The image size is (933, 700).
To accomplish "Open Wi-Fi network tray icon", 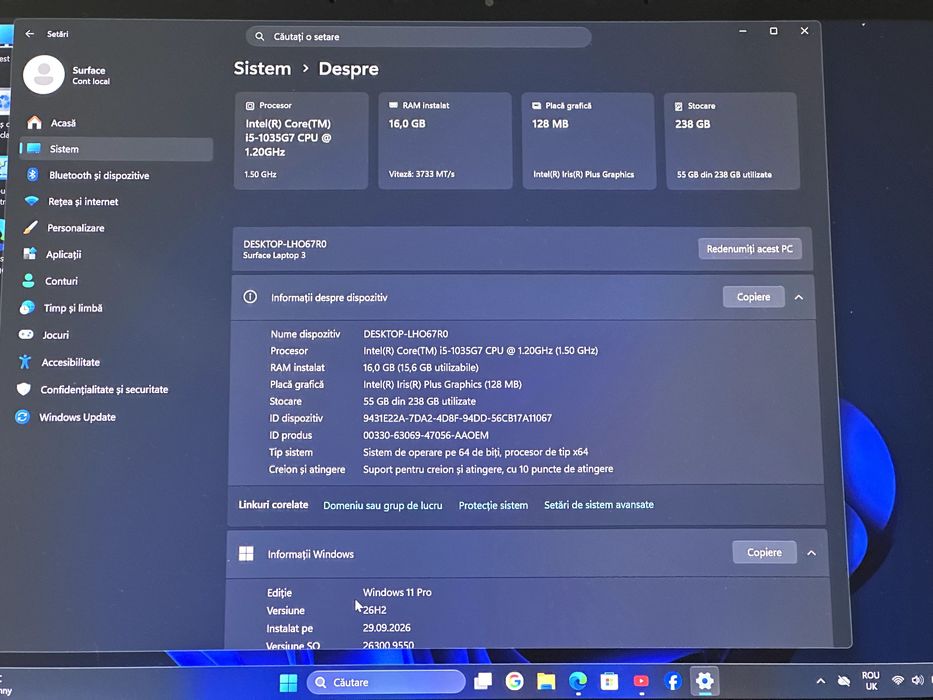I will coord(898,680).
